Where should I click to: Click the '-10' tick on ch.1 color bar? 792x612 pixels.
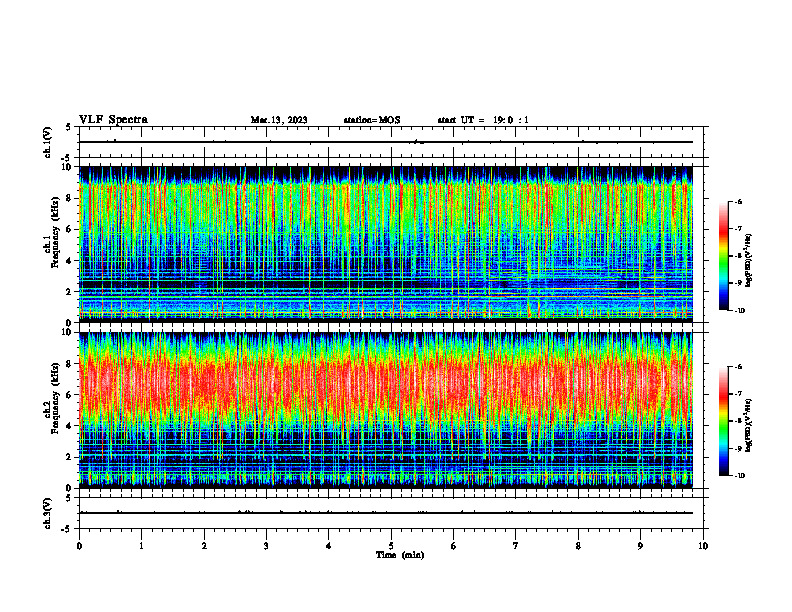coord(740,310)
